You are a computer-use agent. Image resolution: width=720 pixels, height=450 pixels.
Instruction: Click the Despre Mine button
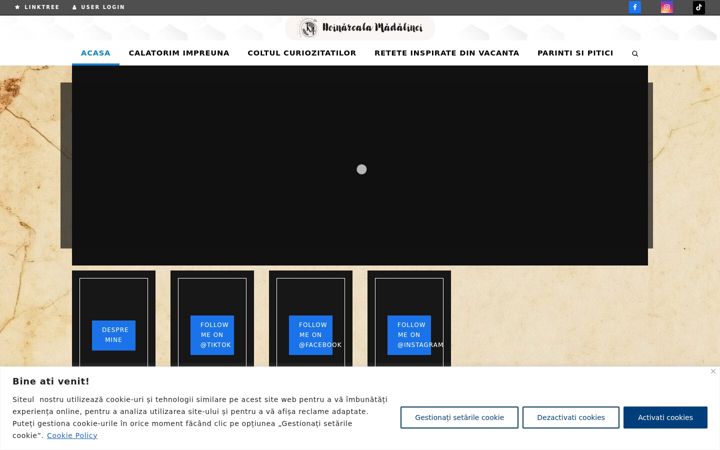(113, 335)
